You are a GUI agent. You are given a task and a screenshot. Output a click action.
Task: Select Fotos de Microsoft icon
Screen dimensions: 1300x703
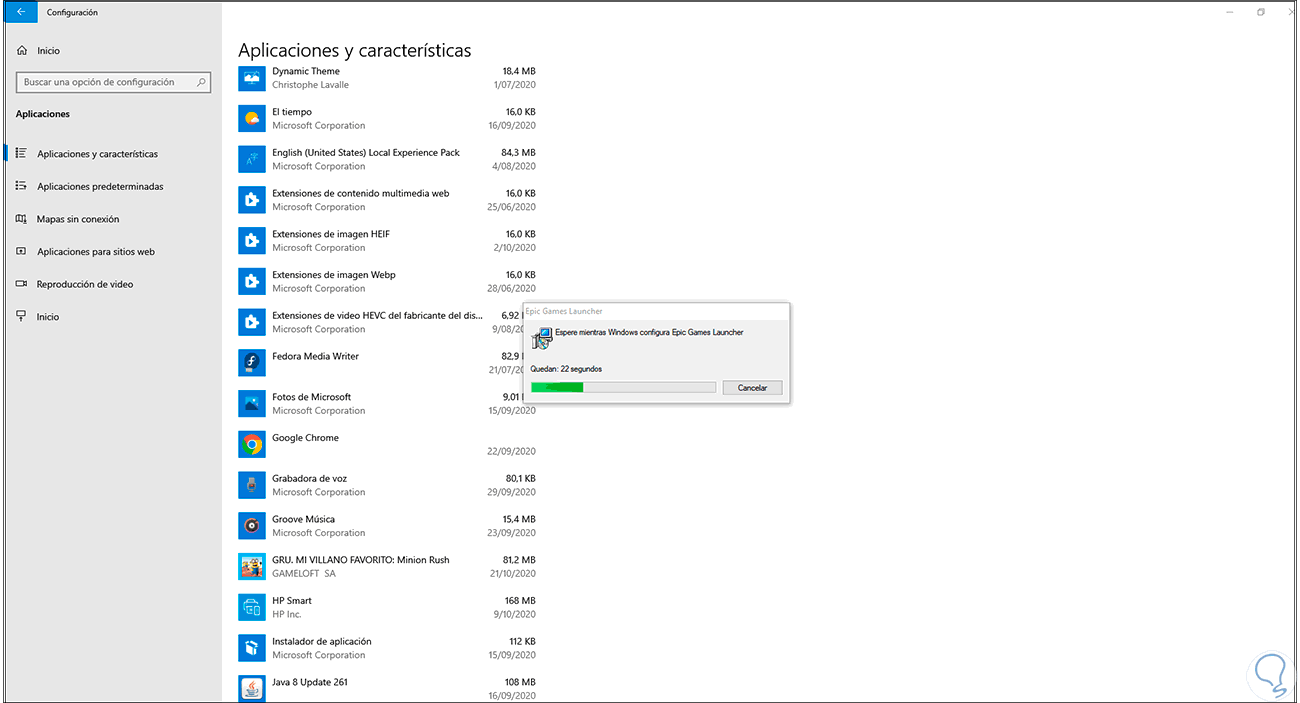tap(252, 404)
